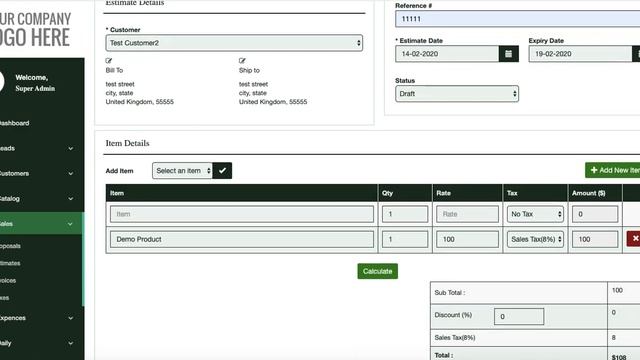
Task: Click the company logo placeholder
Action: pyautogui.click(x=35, y=29)
